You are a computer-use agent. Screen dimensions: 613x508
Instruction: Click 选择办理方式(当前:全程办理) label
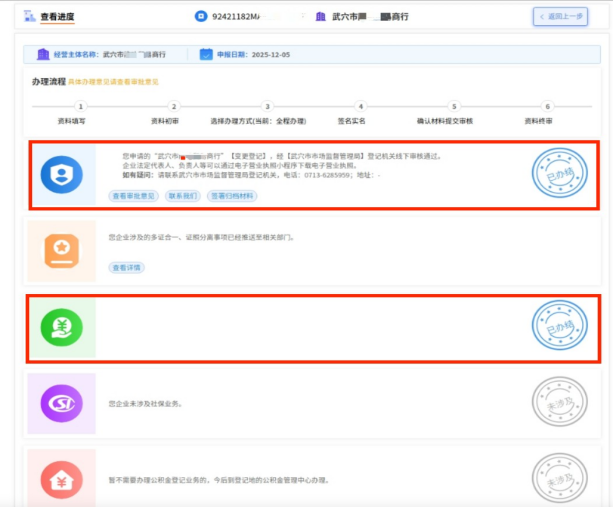258,121
